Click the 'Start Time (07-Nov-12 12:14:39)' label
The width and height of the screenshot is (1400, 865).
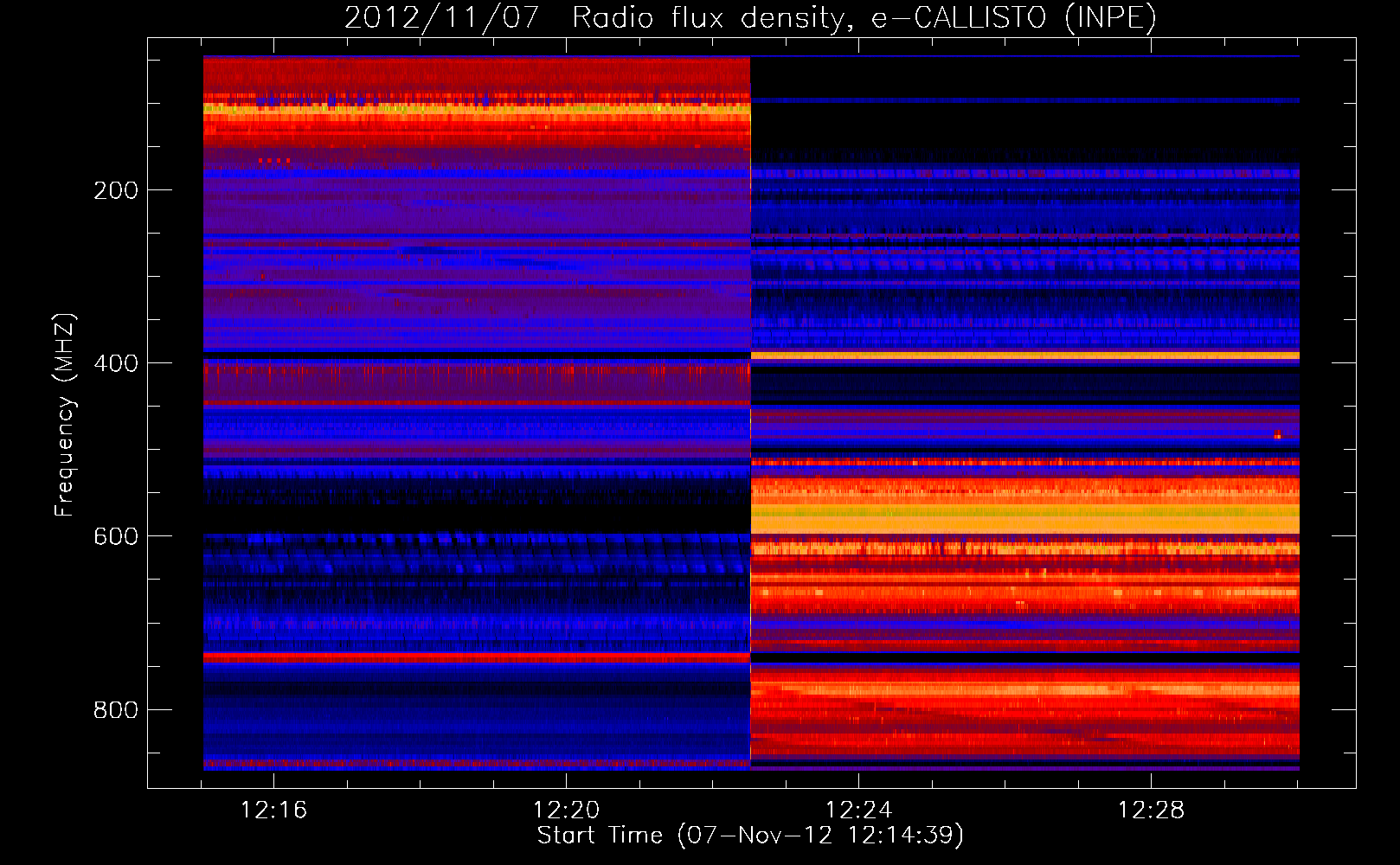(750, 836)
